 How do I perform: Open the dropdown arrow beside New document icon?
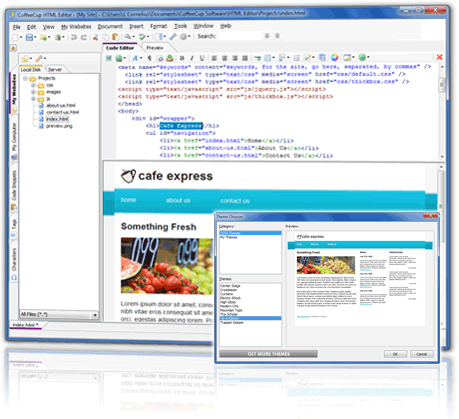coord(21,37)
